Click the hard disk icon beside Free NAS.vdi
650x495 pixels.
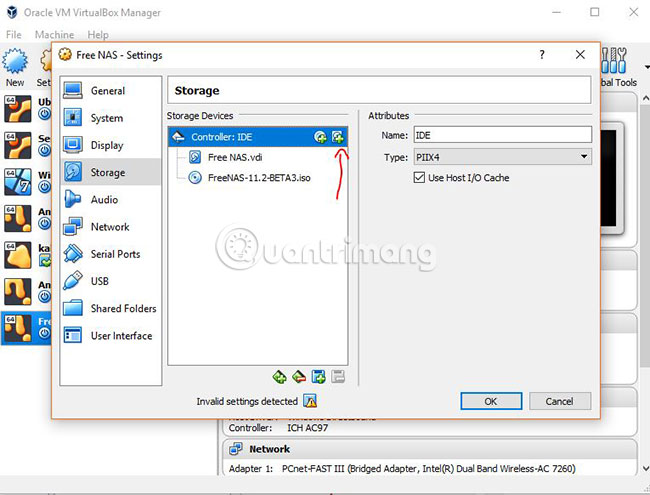tap(195, 157)
